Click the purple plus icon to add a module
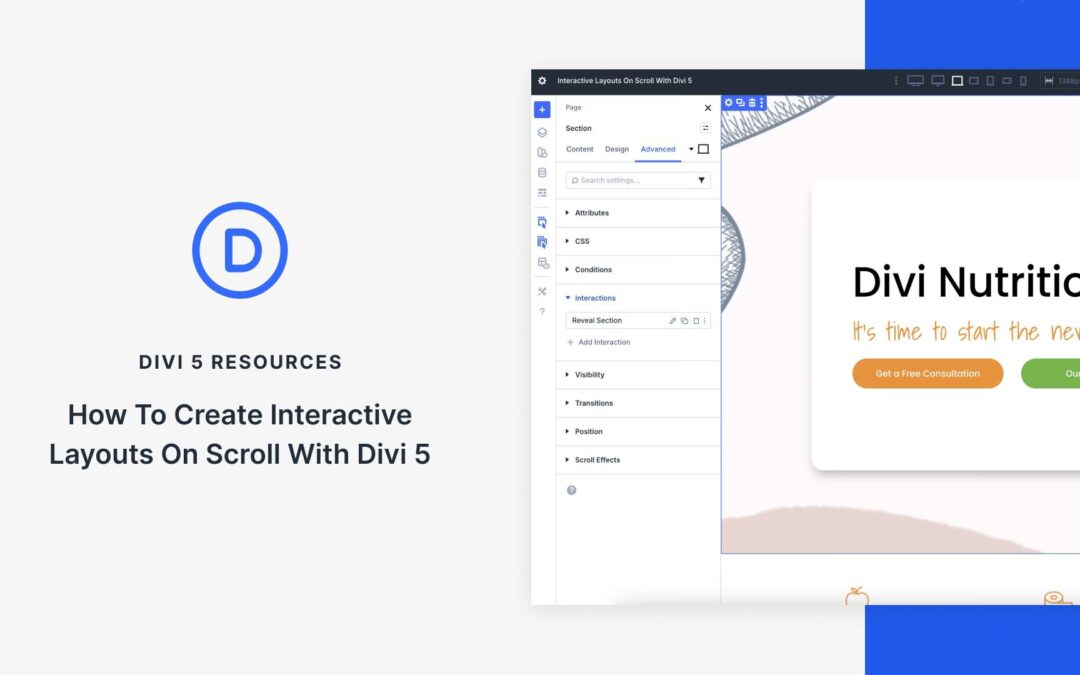 [x=541, y=109]
